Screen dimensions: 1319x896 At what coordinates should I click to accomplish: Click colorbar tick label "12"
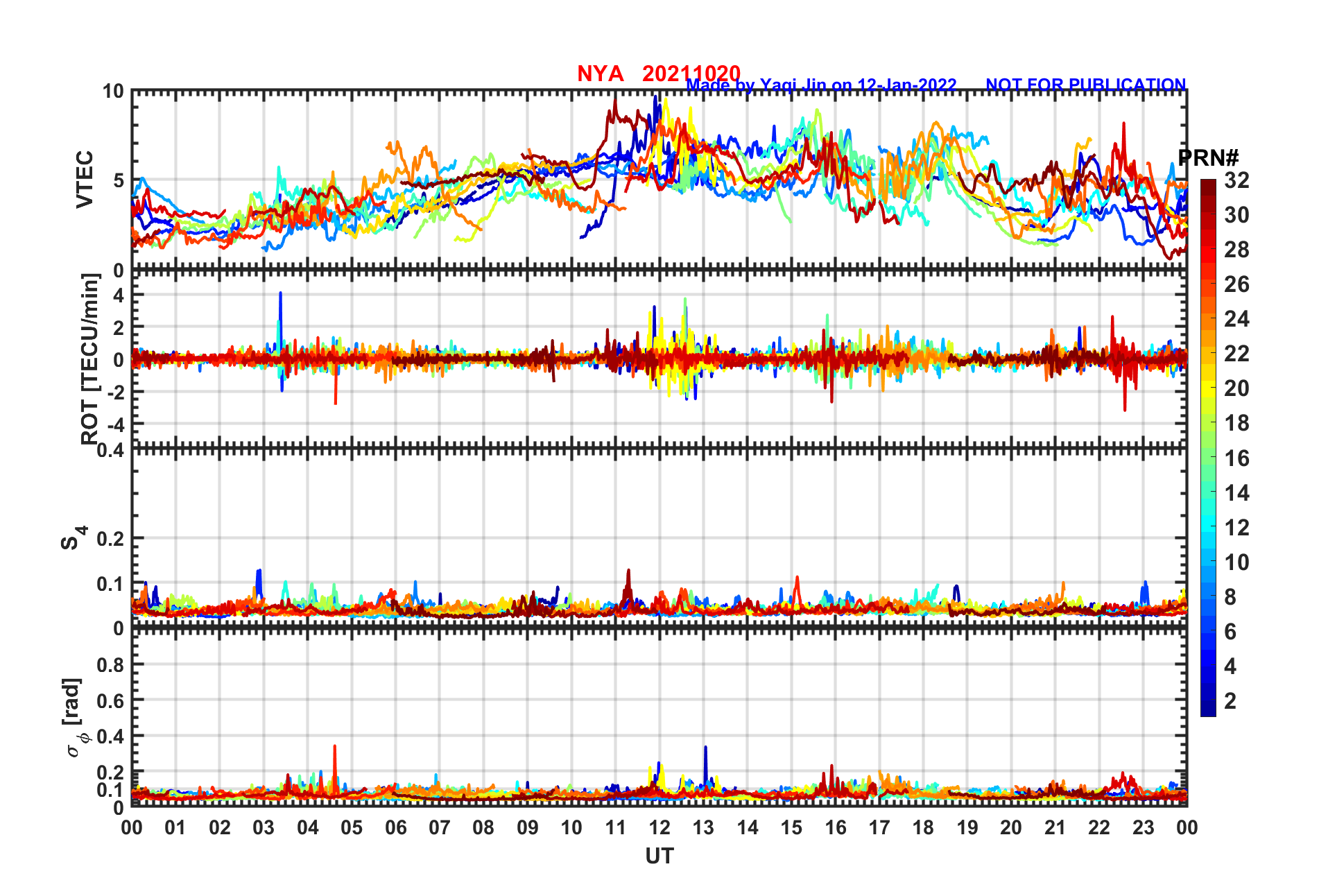pyautogui.click(x=1236, y=528)
